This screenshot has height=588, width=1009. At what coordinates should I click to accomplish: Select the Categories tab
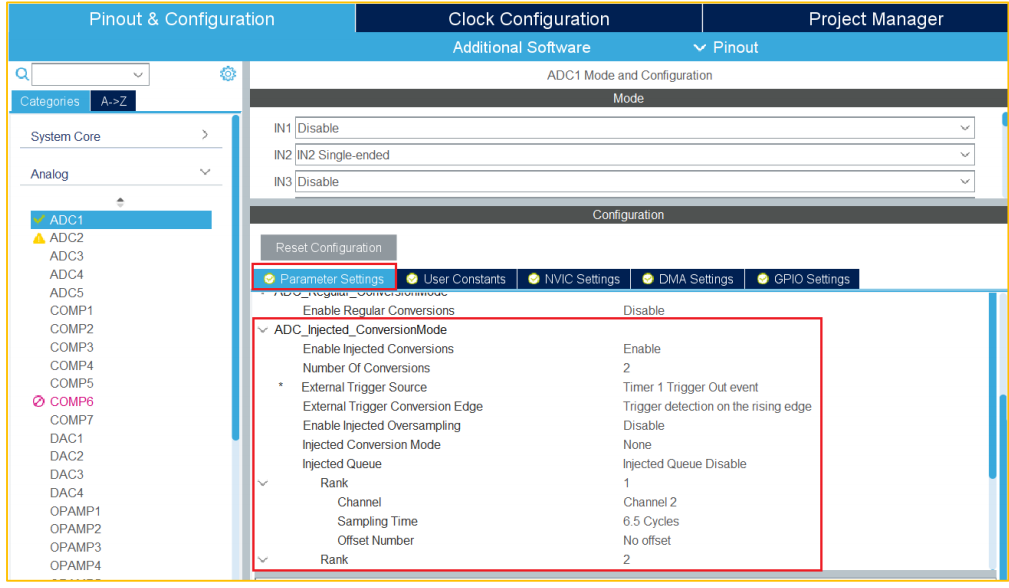pos(50,101)
